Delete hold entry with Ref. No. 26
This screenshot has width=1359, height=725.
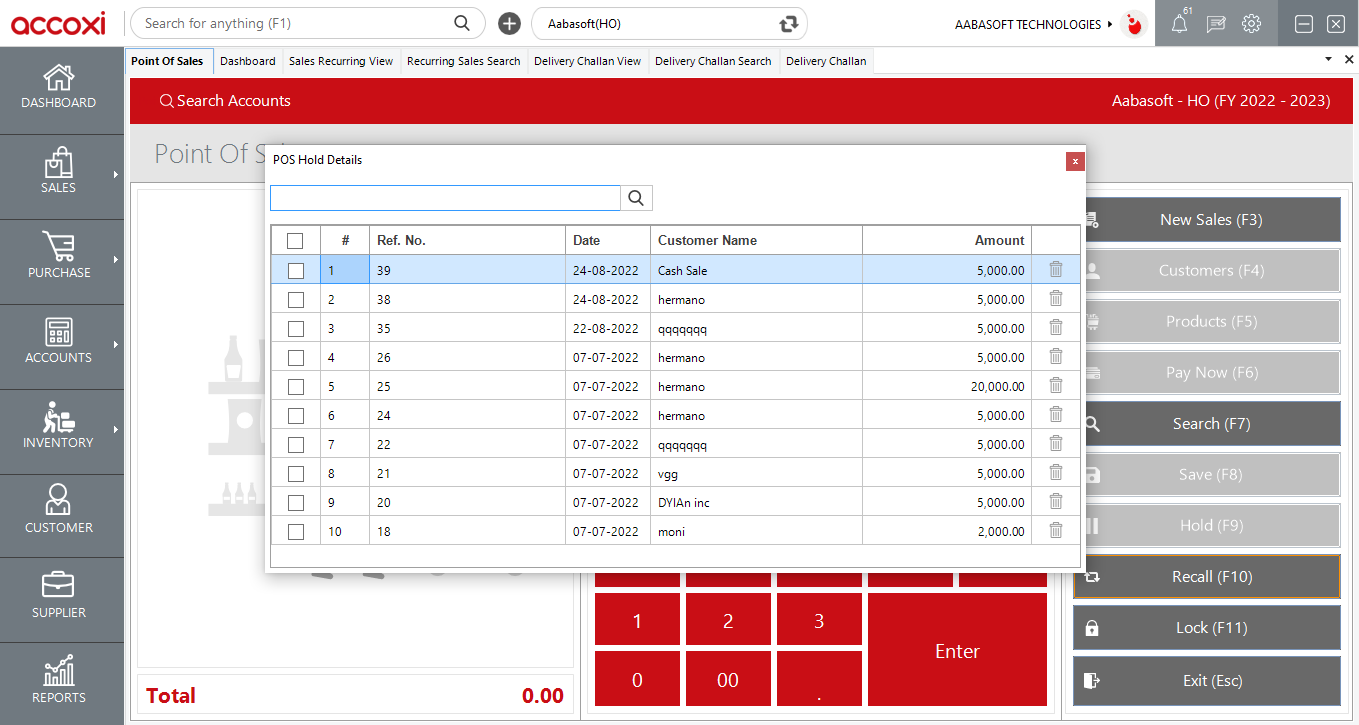click(1055, 356)
